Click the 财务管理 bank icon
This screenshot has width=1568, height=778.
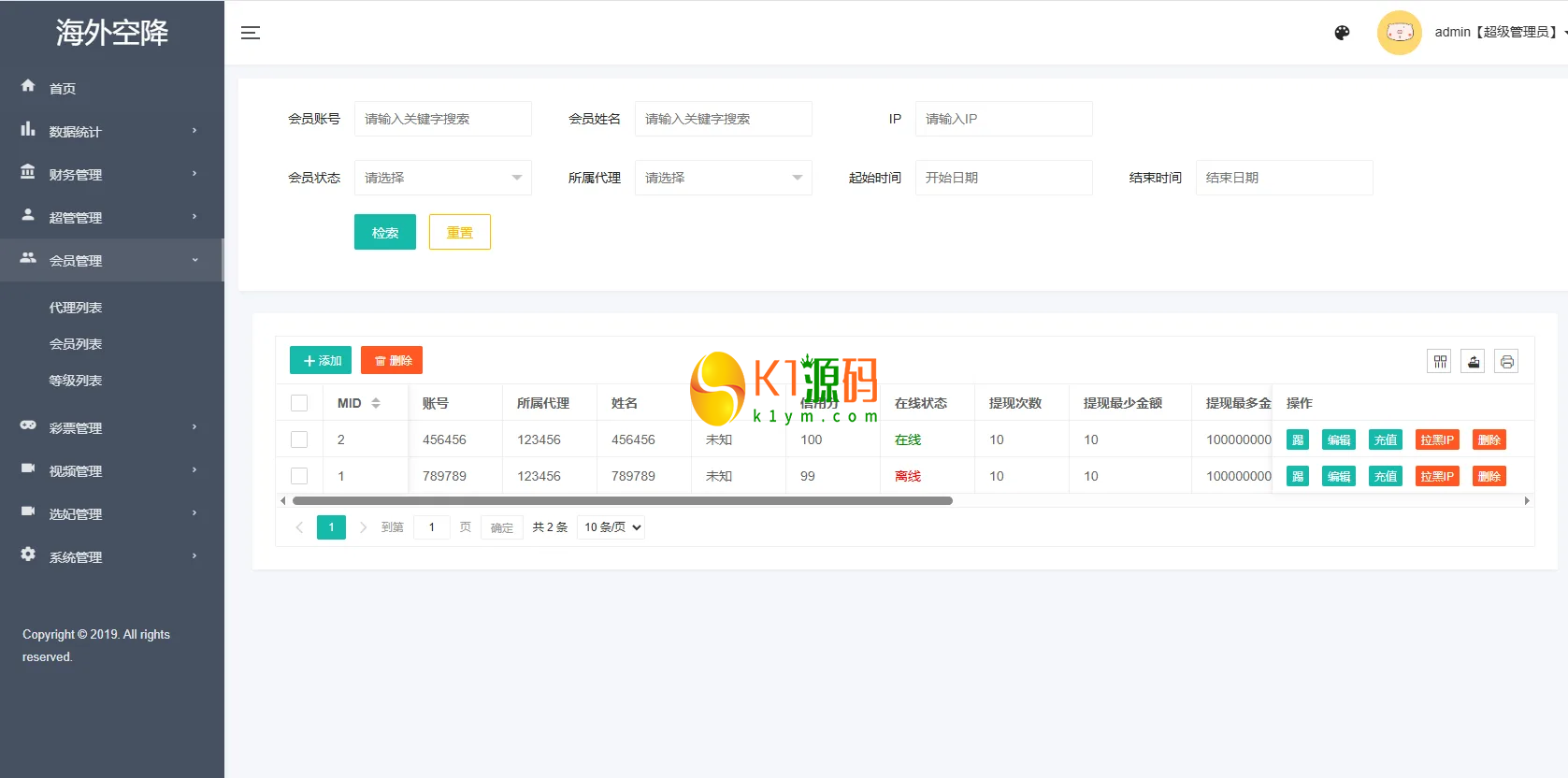tap(28, 172)
